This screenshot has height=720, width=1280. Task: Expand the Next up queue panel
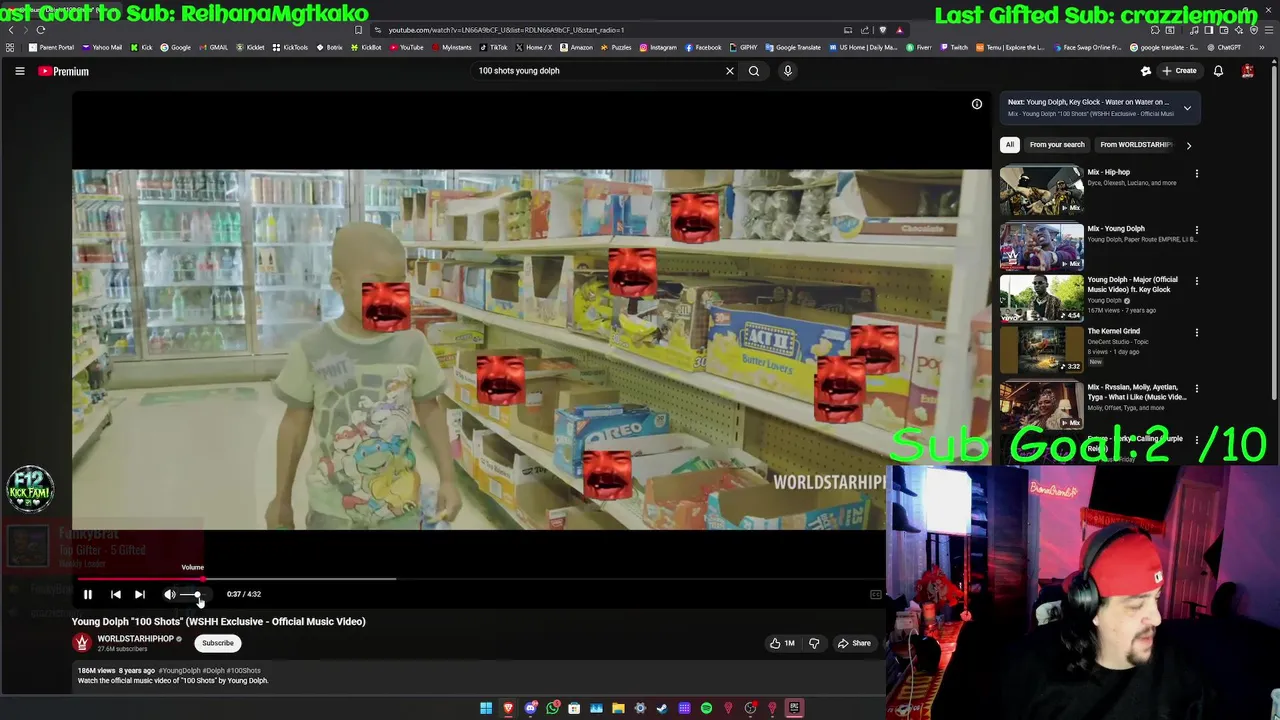(x=1187, y=108)
